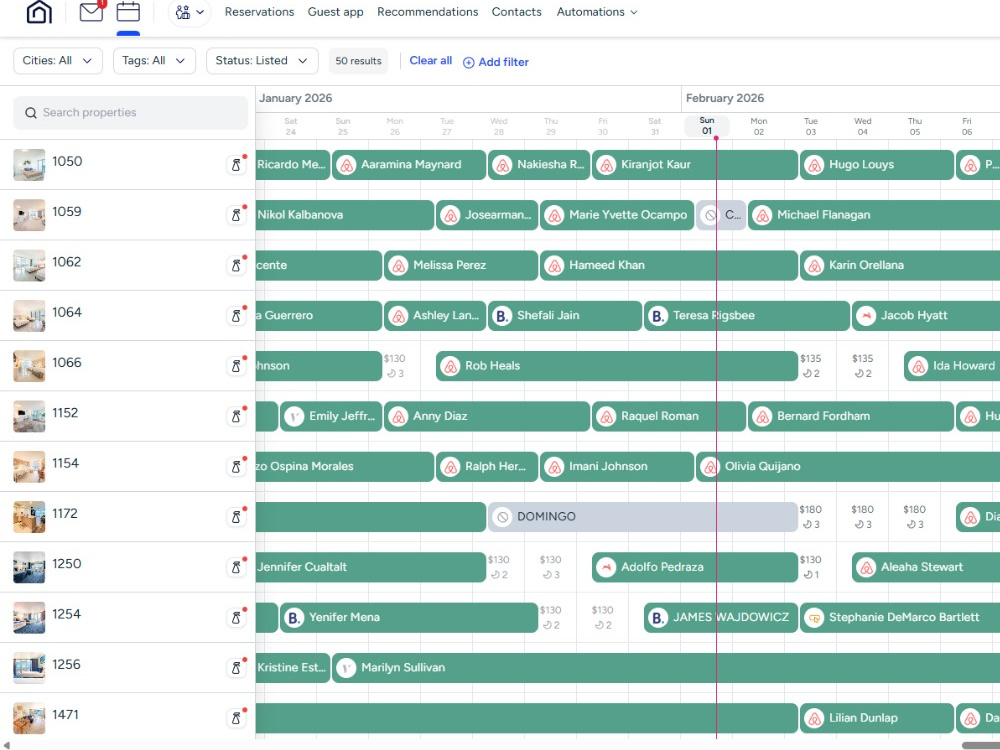Open the Guest app menu
Screen dimensions: 1000x750
click(335, 12)
